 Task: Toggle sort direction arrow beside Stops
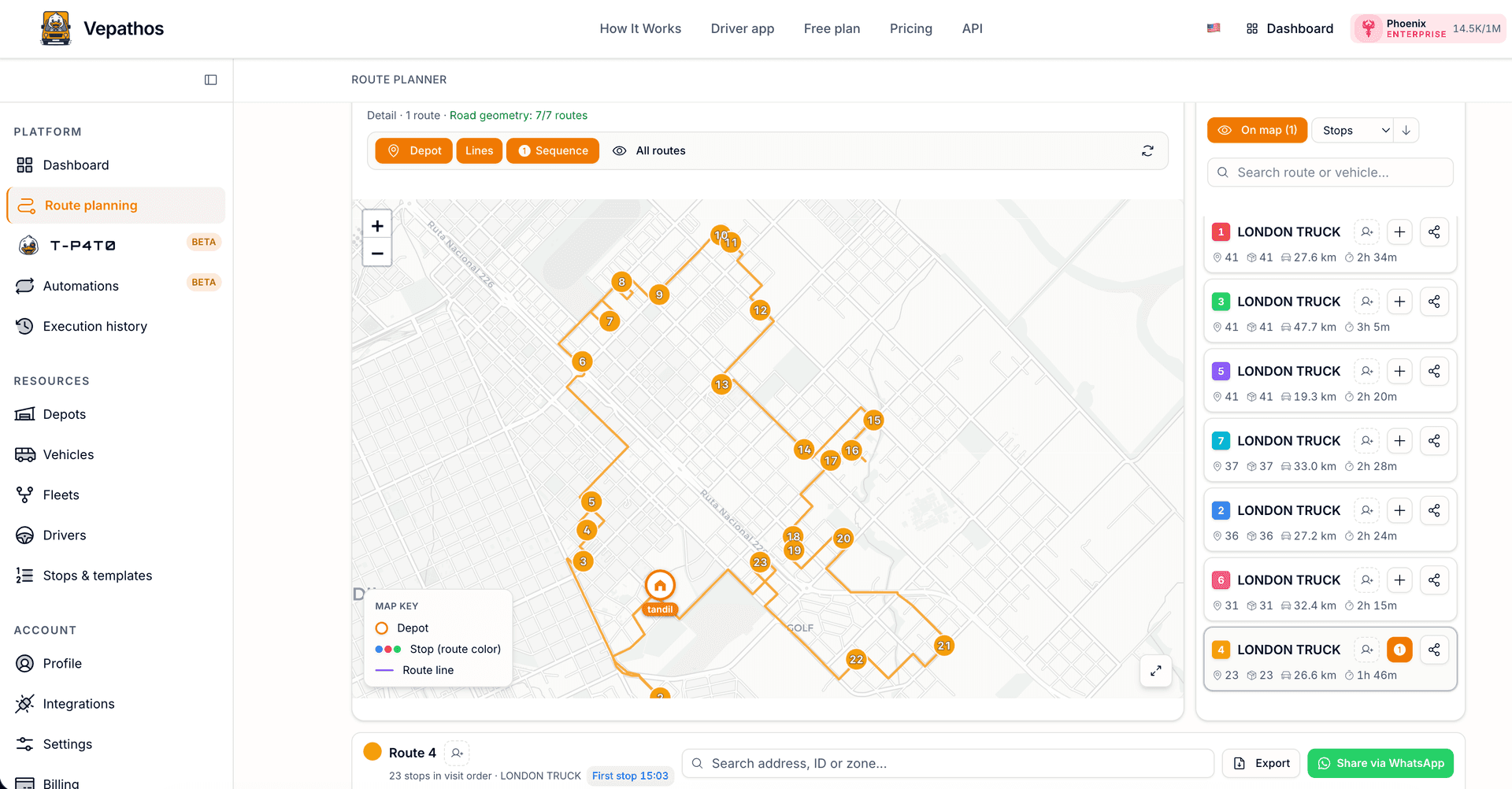[1406, 130]
